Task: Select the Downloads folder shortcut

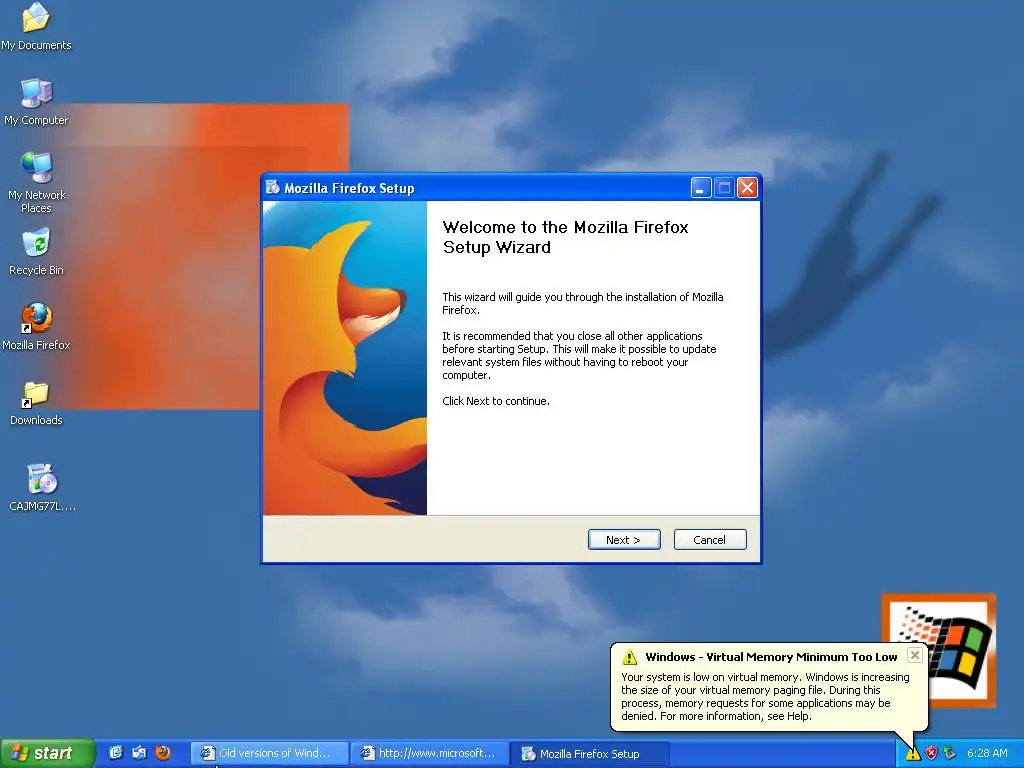Action: (x=36, y=403)
